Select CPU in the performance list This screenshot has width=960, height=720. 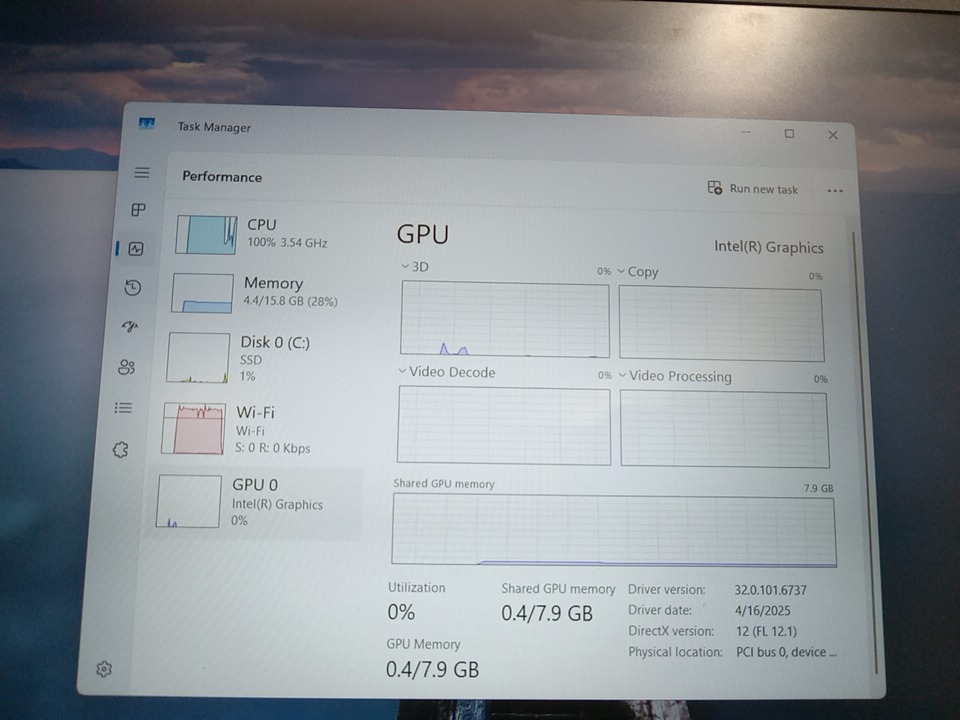(264, 233)
